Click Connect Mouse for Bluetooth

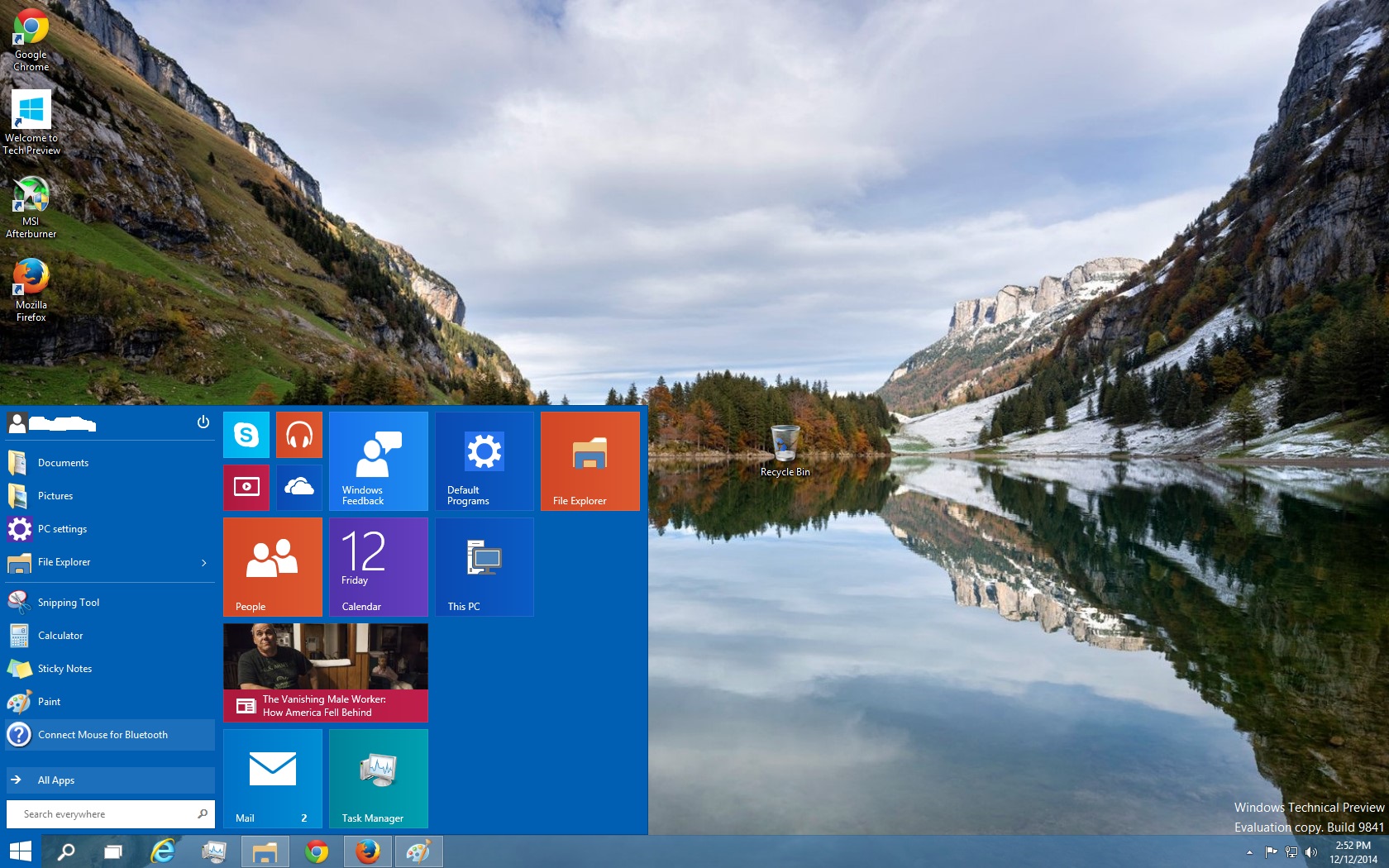tap(103, 735)
